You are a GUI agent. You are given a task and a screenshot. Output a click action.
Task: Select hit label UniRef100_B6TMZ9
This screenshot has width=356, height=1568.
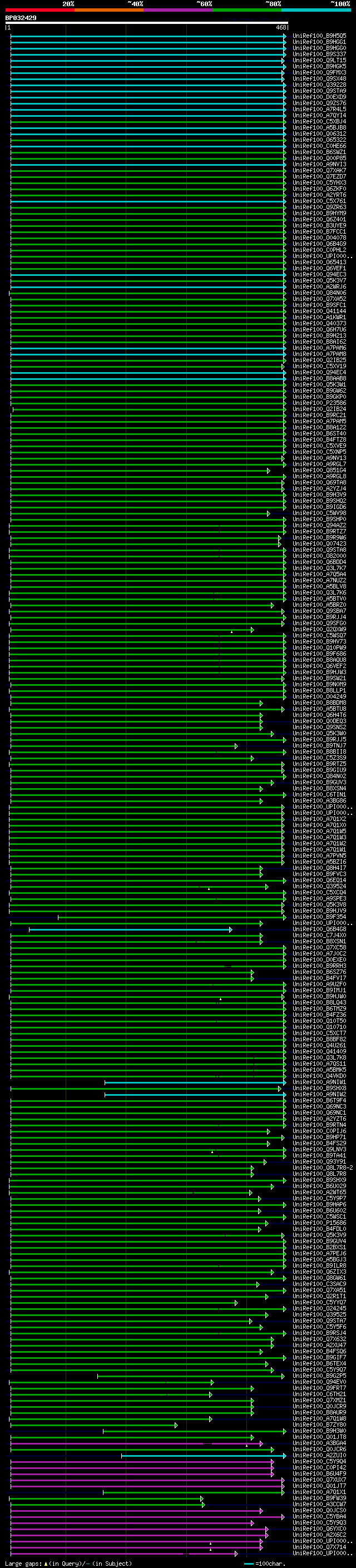[319, 1008]
